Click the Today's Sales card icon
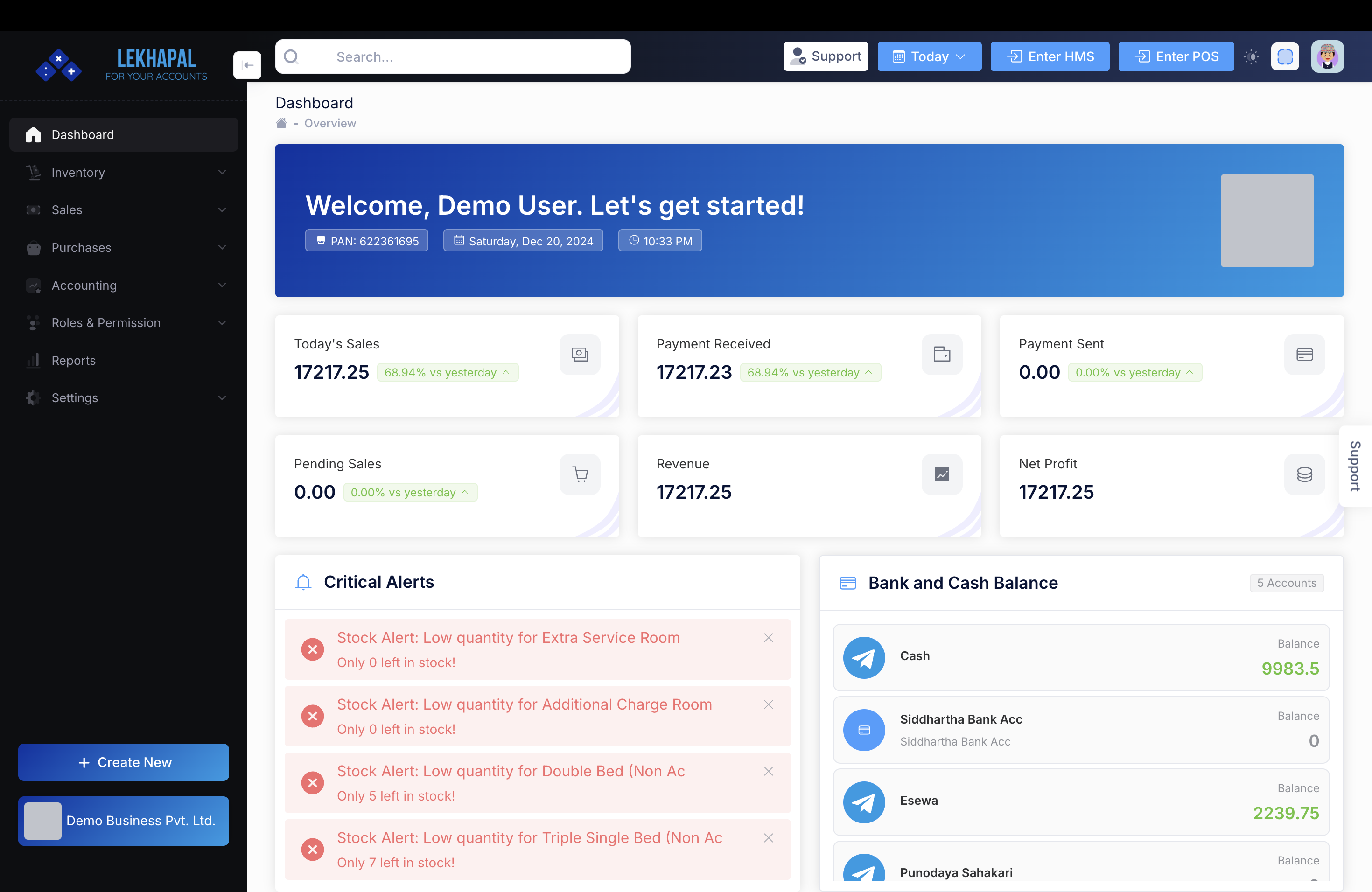Viewport: 1372px width, 892px height. tap(579, 355)
